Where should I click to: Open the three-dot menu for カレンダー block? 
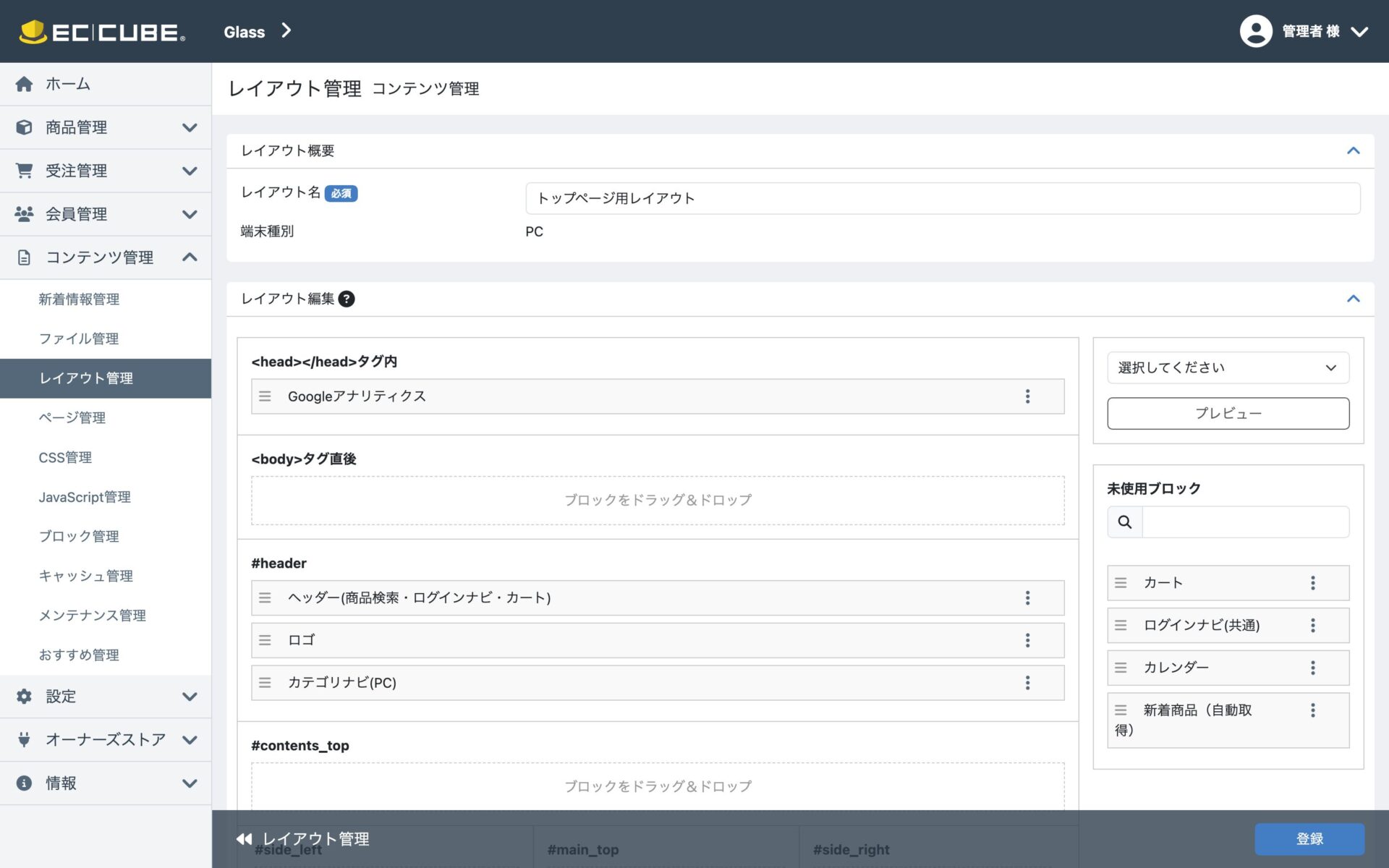(1313, 668)
